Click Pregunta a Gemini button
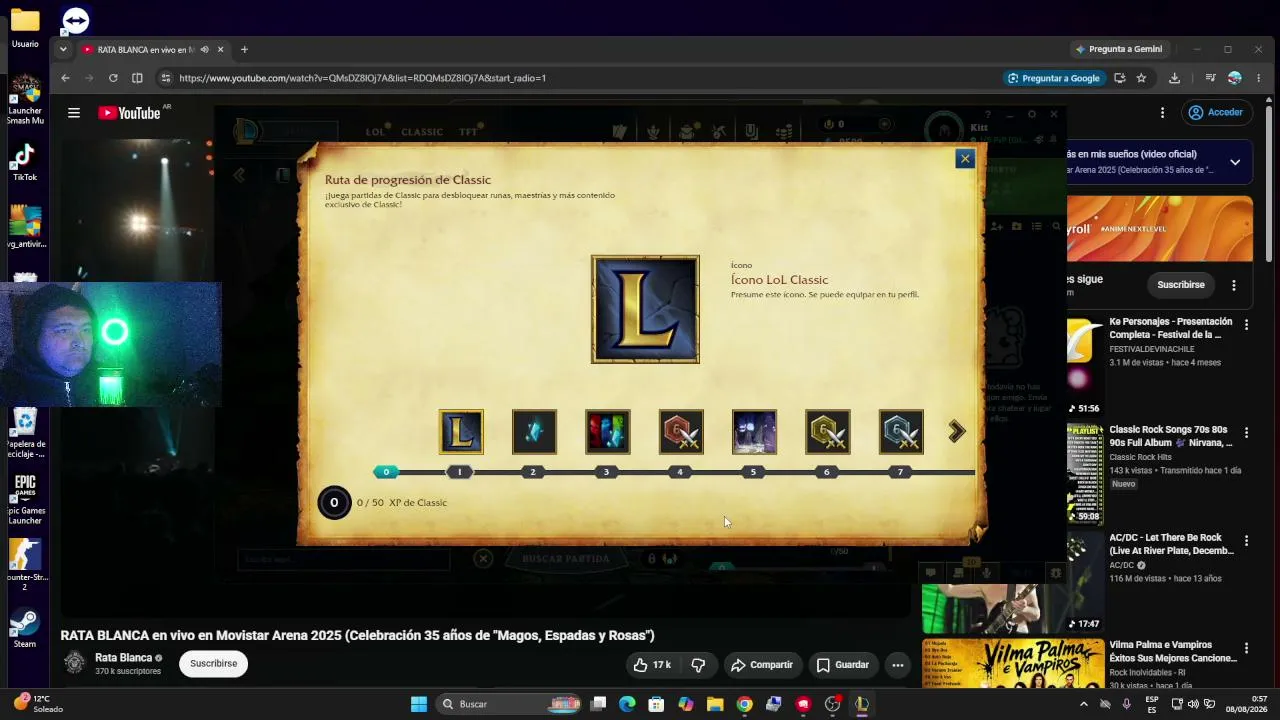 (x=1119, y=49)
